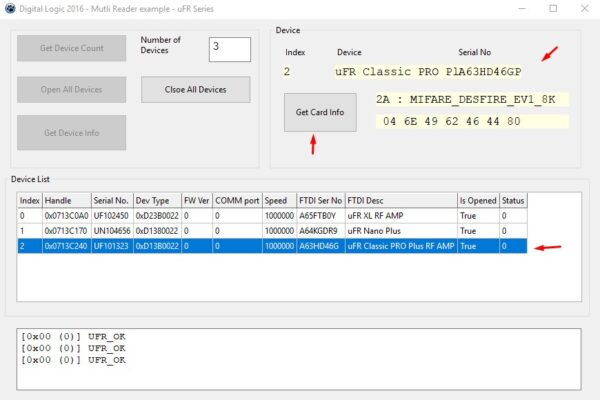This screenshot has height=400, width=600.
Task: Click the Handle column header
Action: point(65,200)
